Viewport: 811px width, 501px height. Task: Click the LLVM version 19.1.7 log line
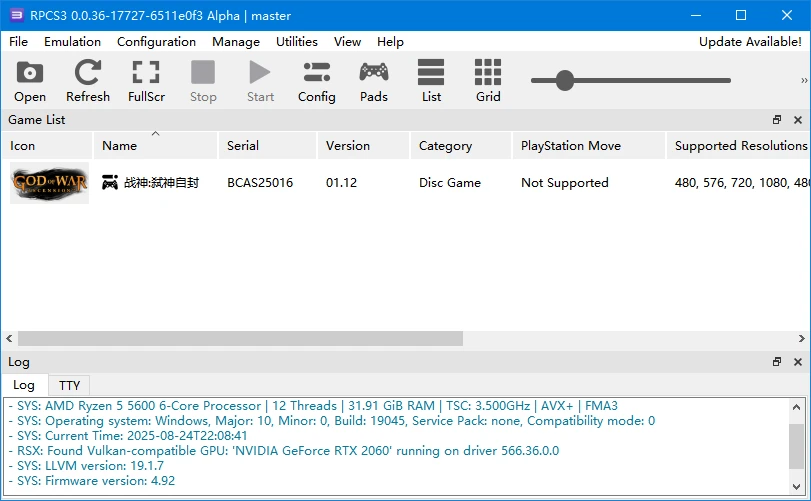(86, 466)
